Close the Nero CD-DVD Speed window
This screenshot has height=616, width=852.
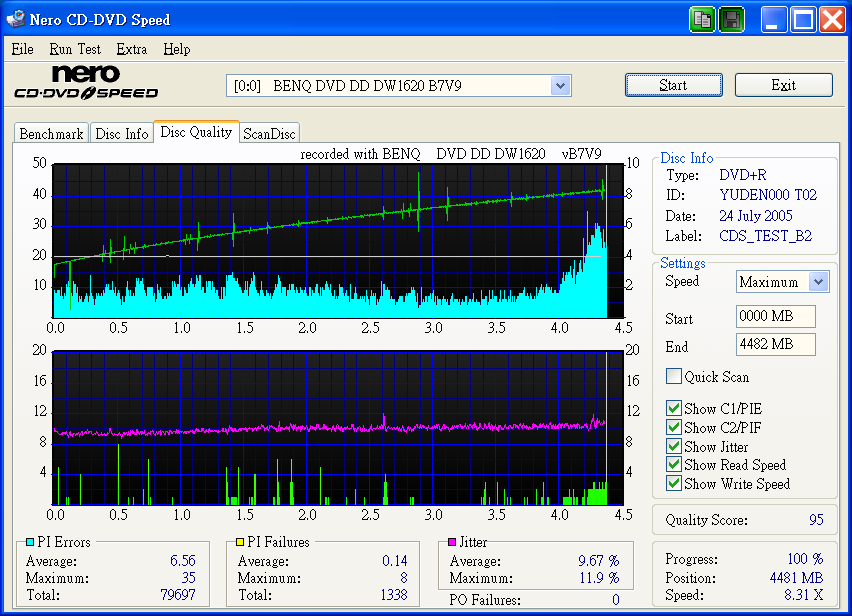point(832,20)
